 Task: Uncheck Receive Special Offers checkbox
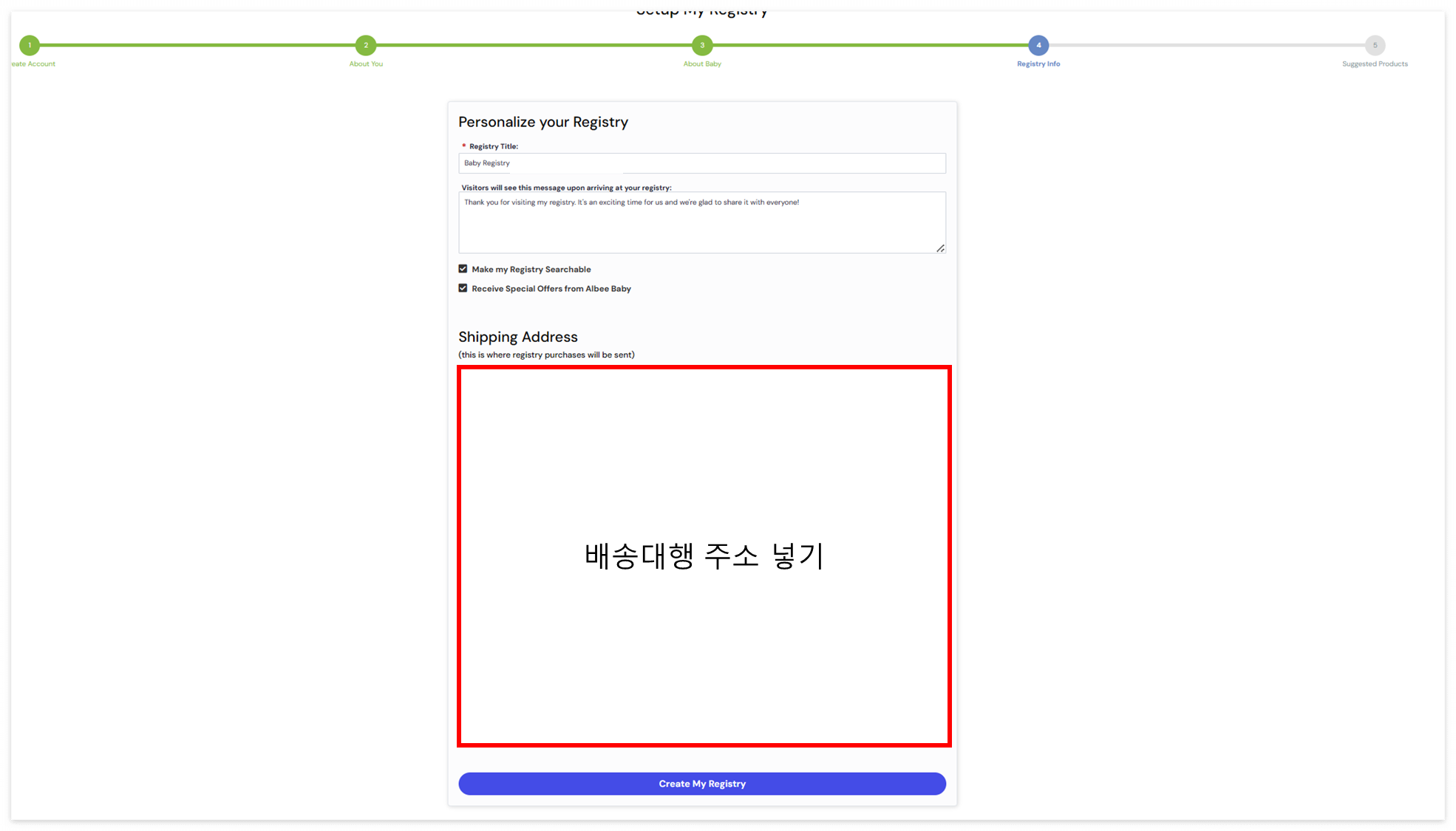coord(463,288)
